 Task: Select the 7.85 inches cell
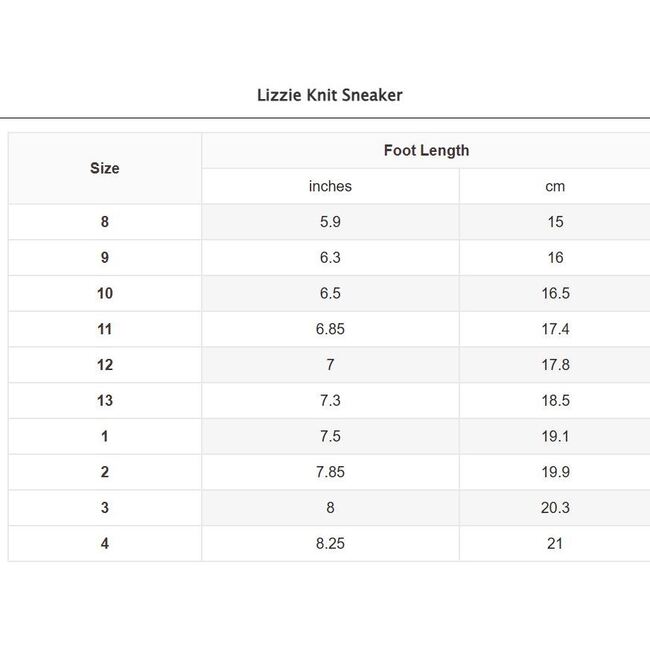click(330, 472)
